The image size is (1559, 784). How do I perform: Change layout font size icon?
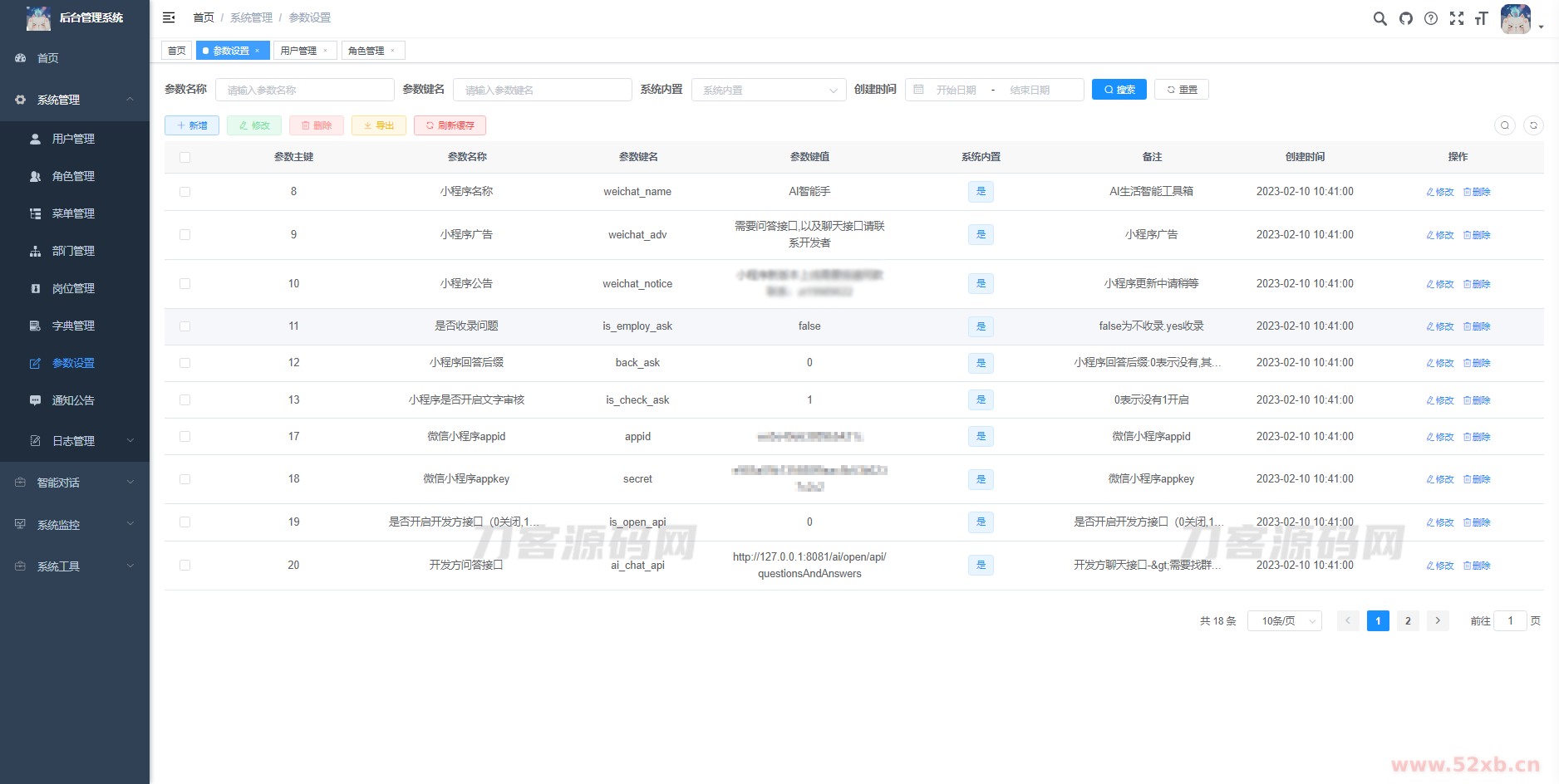[1481, 18]
